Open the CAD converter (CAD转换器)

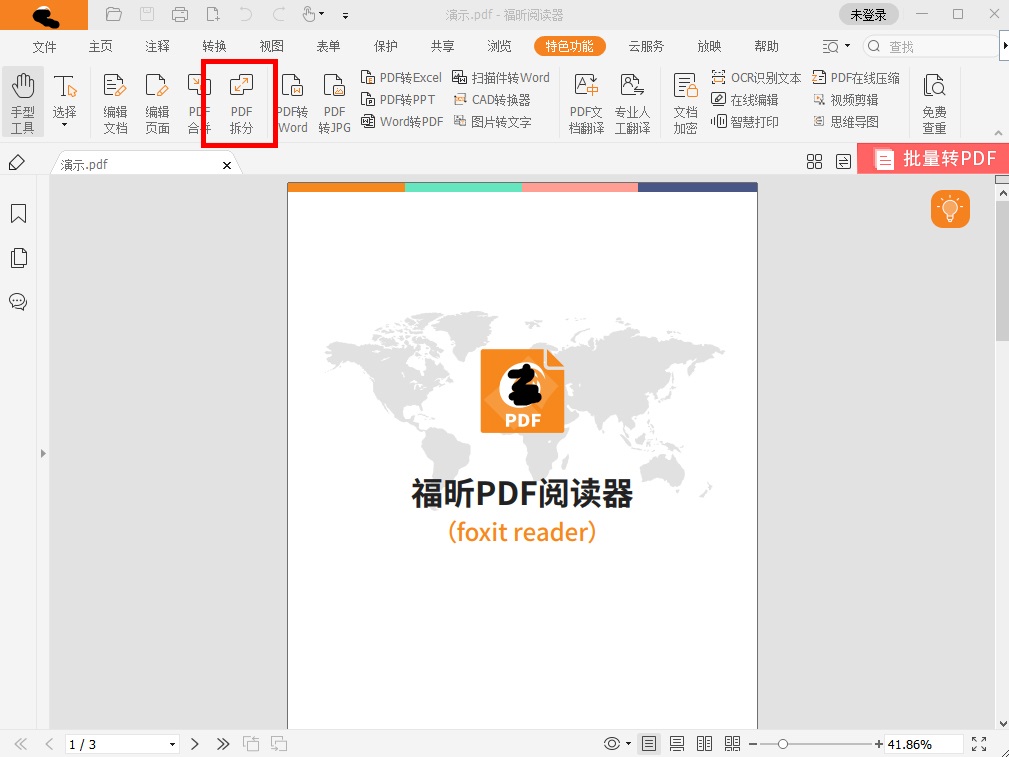492,100
